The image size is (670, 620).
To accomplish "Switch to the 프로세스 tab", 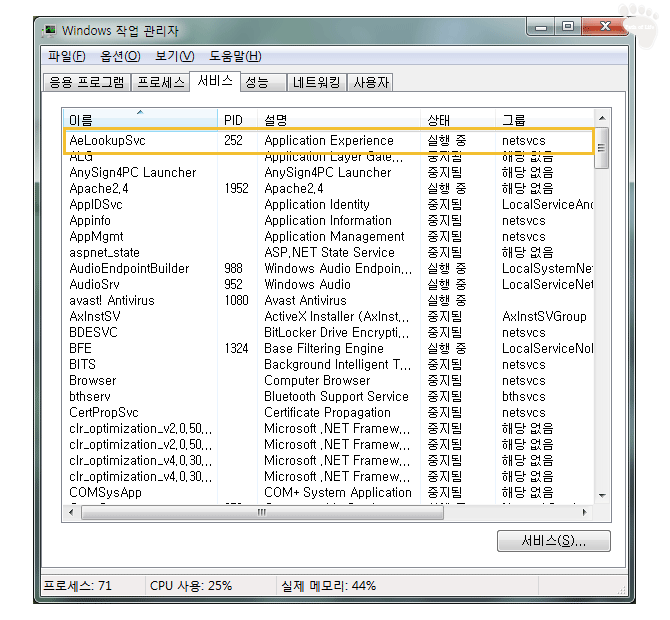I will point(161,82).
